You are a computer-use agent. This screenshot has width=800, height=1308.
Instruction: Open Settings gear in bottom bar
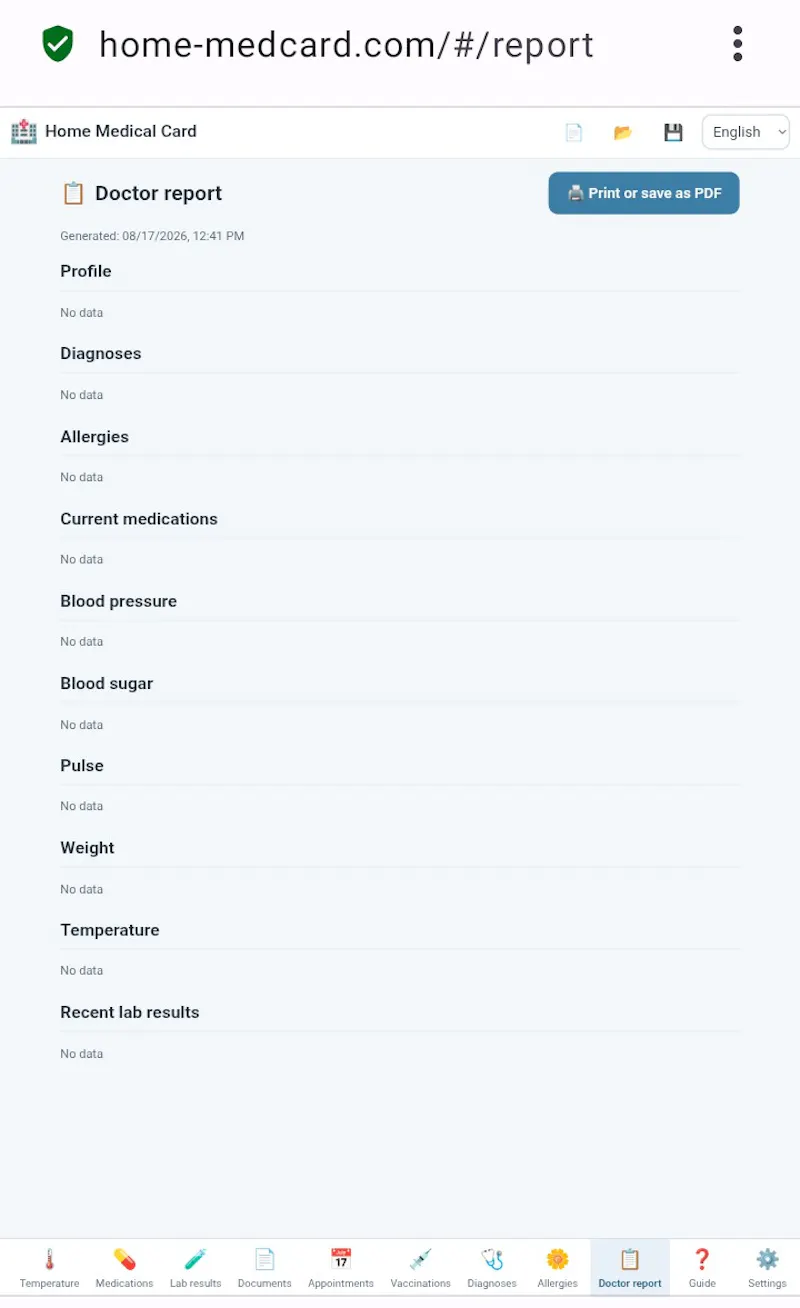(x=767, y=1267)
